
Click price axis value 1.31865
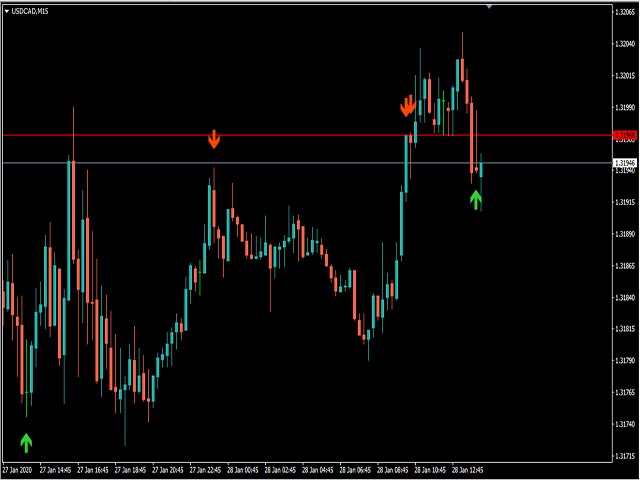[625, 266]
